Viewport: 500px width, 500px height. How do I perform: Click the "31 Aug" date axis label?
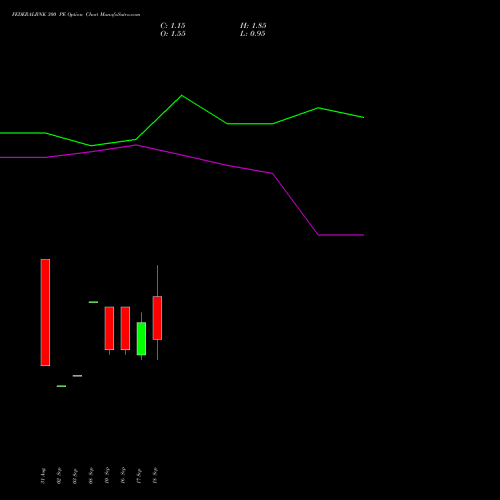[43, 476]
